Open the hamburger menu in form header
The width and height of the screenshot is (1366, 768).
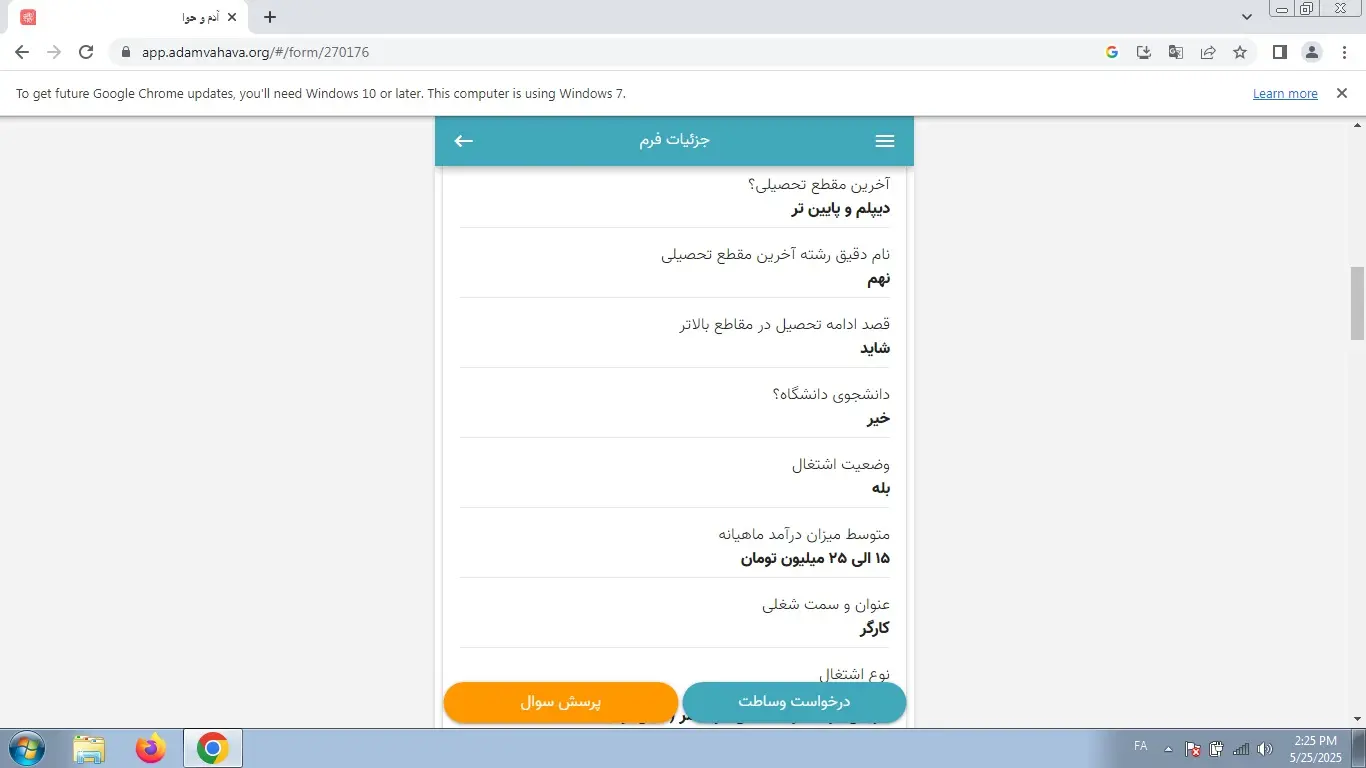point(884,141)
